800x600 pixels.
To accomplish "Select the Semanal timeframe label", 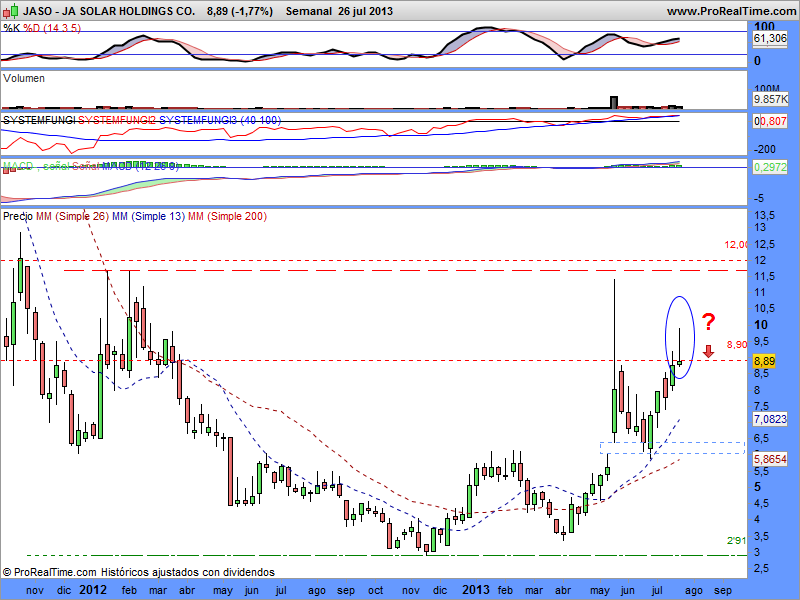I will point(309,11).
